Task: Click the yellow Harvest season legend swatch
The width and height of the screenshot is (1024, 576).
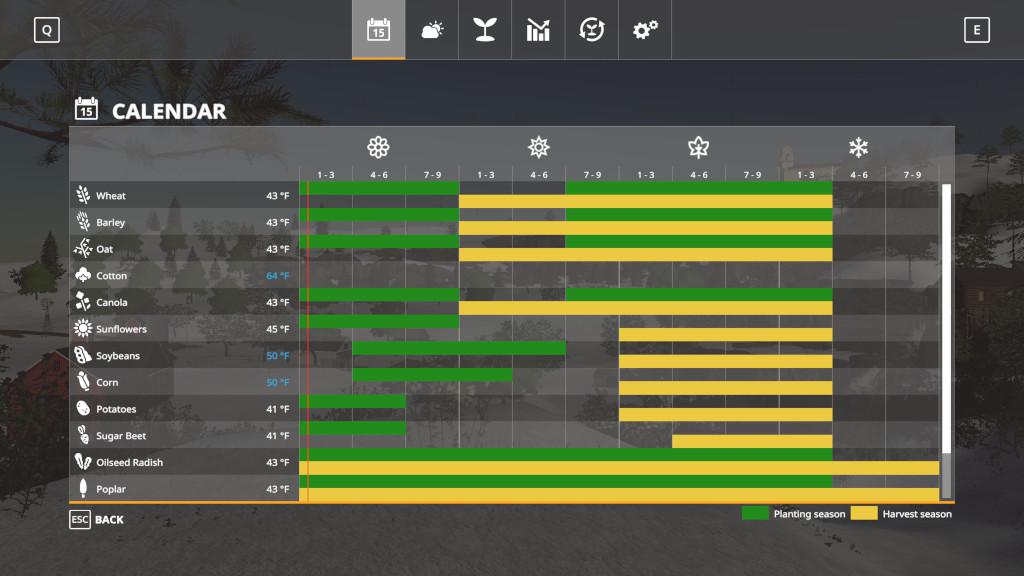Action: click(864, 514)
